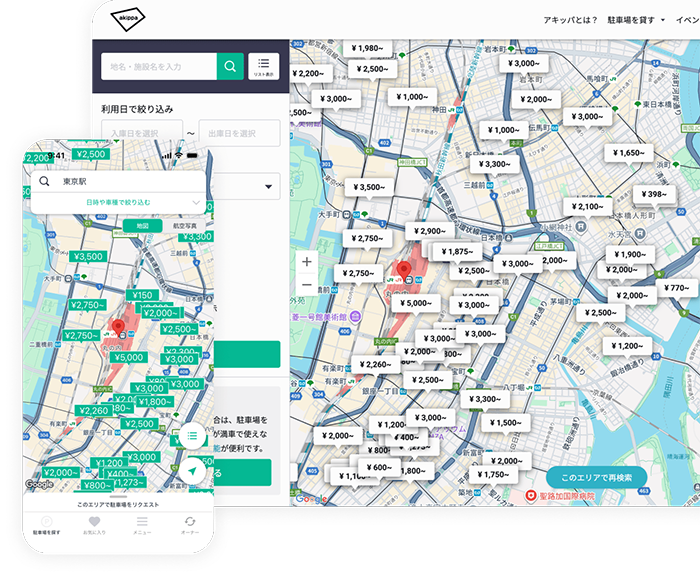This screenshot has width=700, height=576.
Task: Zoom in on the map
Action: tap(306, 262)
